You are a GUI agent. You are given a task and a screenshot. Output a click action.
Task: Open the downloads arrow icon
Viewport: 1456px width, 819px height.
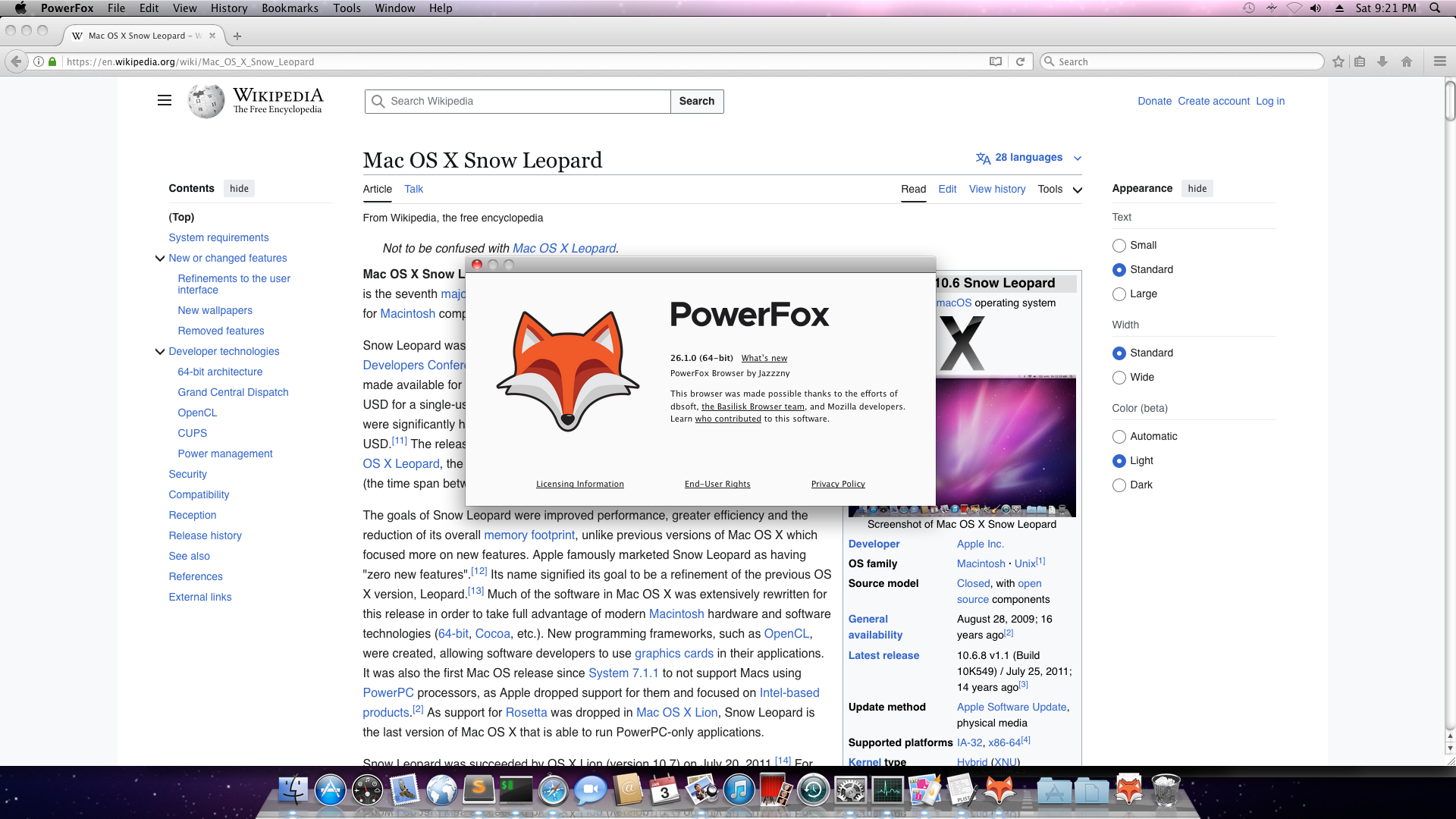coord(1382,61)
